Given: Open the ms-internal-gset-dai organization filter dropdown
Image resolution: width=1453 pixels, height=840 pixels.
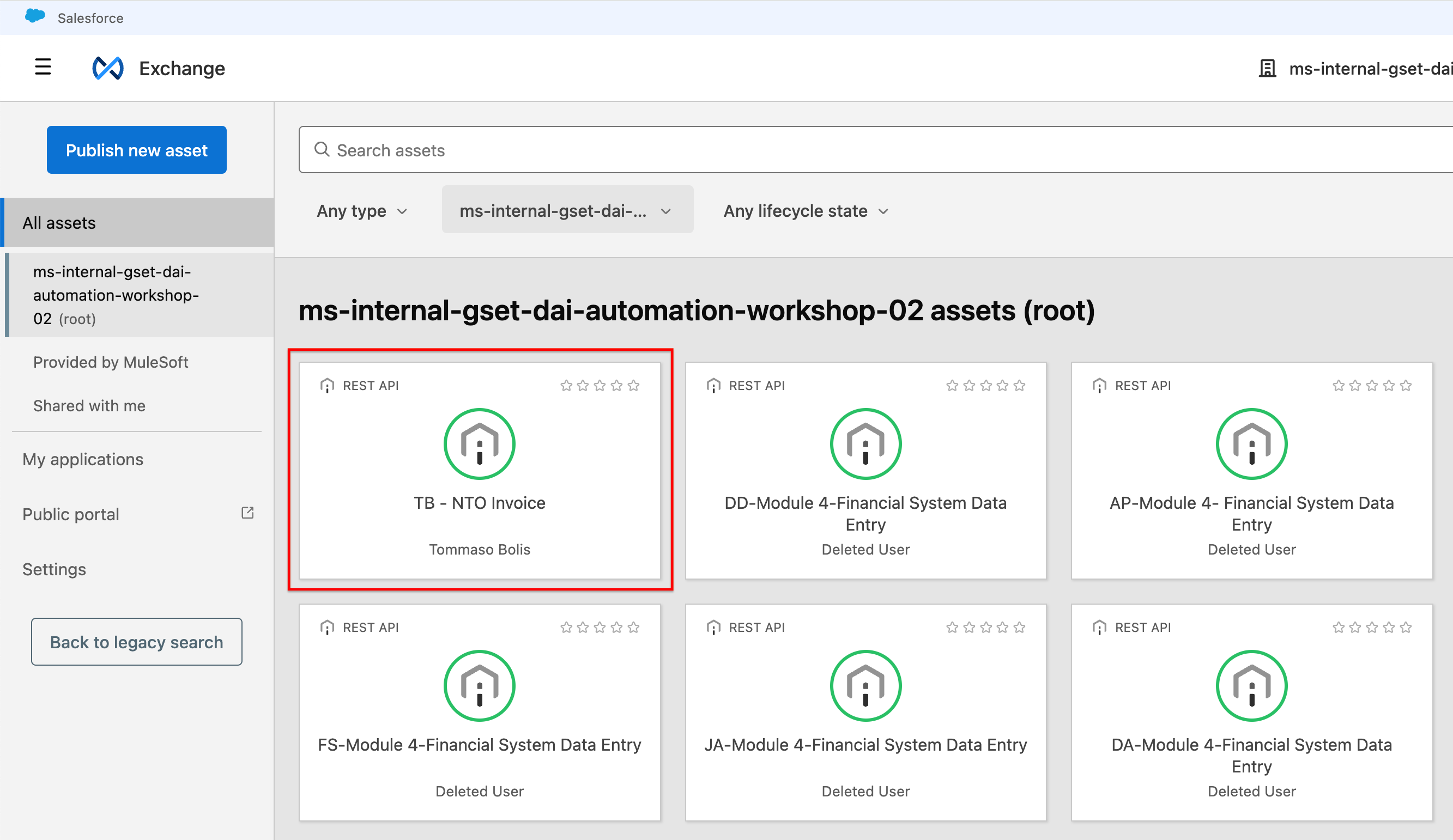Looking at the screenshot, I should [x=567, y=210].
